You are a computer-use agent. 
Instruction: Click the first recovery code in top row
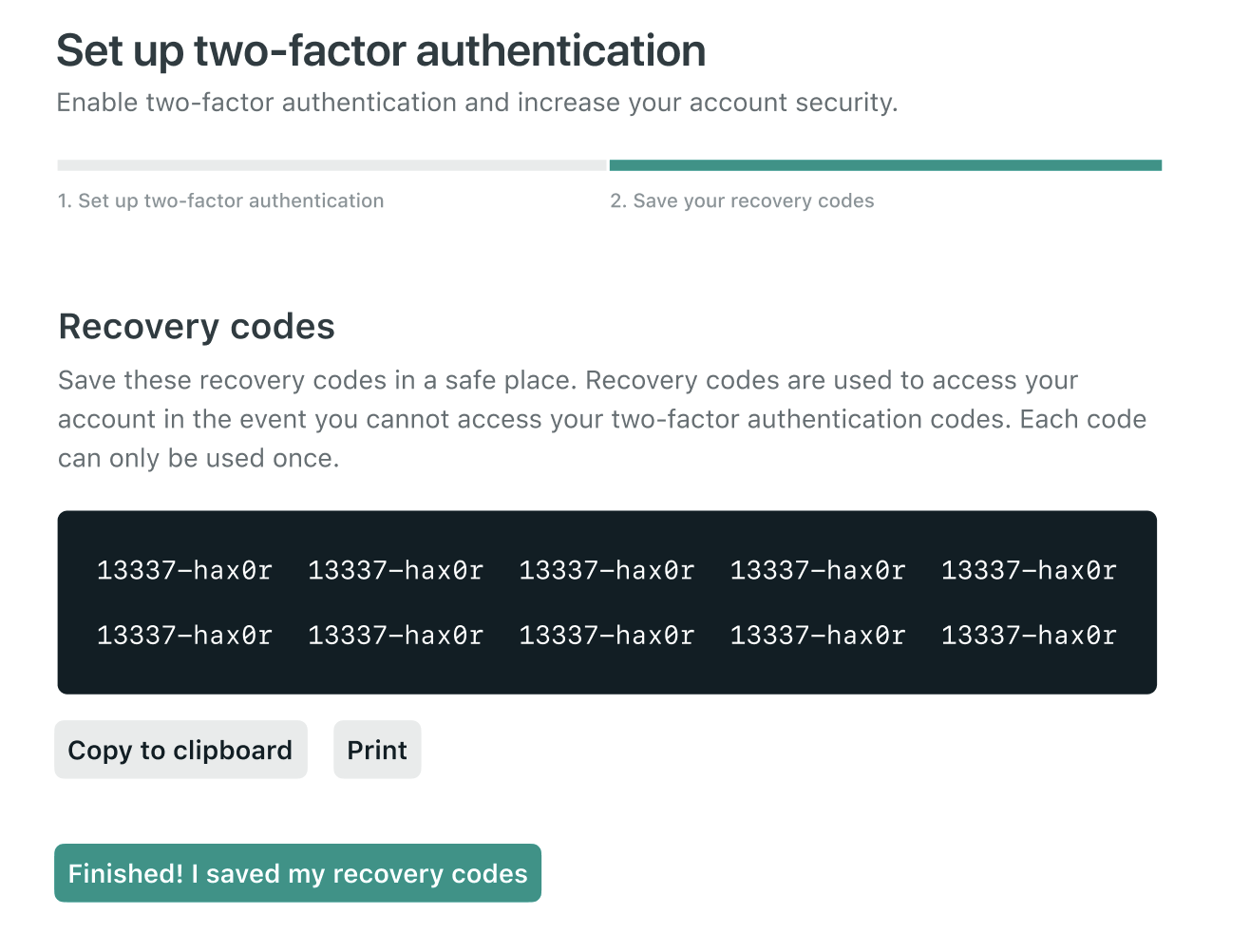[184, 570]
